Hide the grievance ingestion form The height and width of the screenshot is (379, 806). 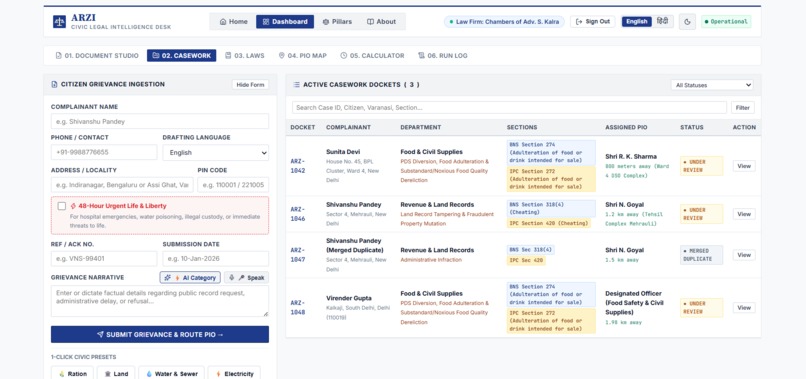click(250, 84)
